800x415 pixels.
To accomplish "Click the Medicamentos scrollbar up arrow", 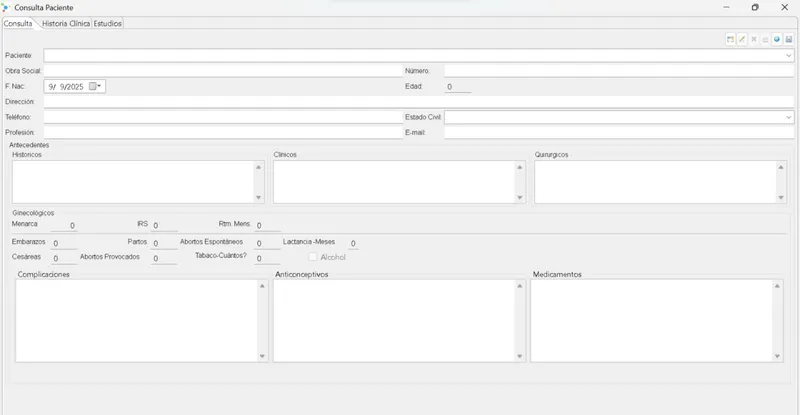I will [x=777, y=286].
